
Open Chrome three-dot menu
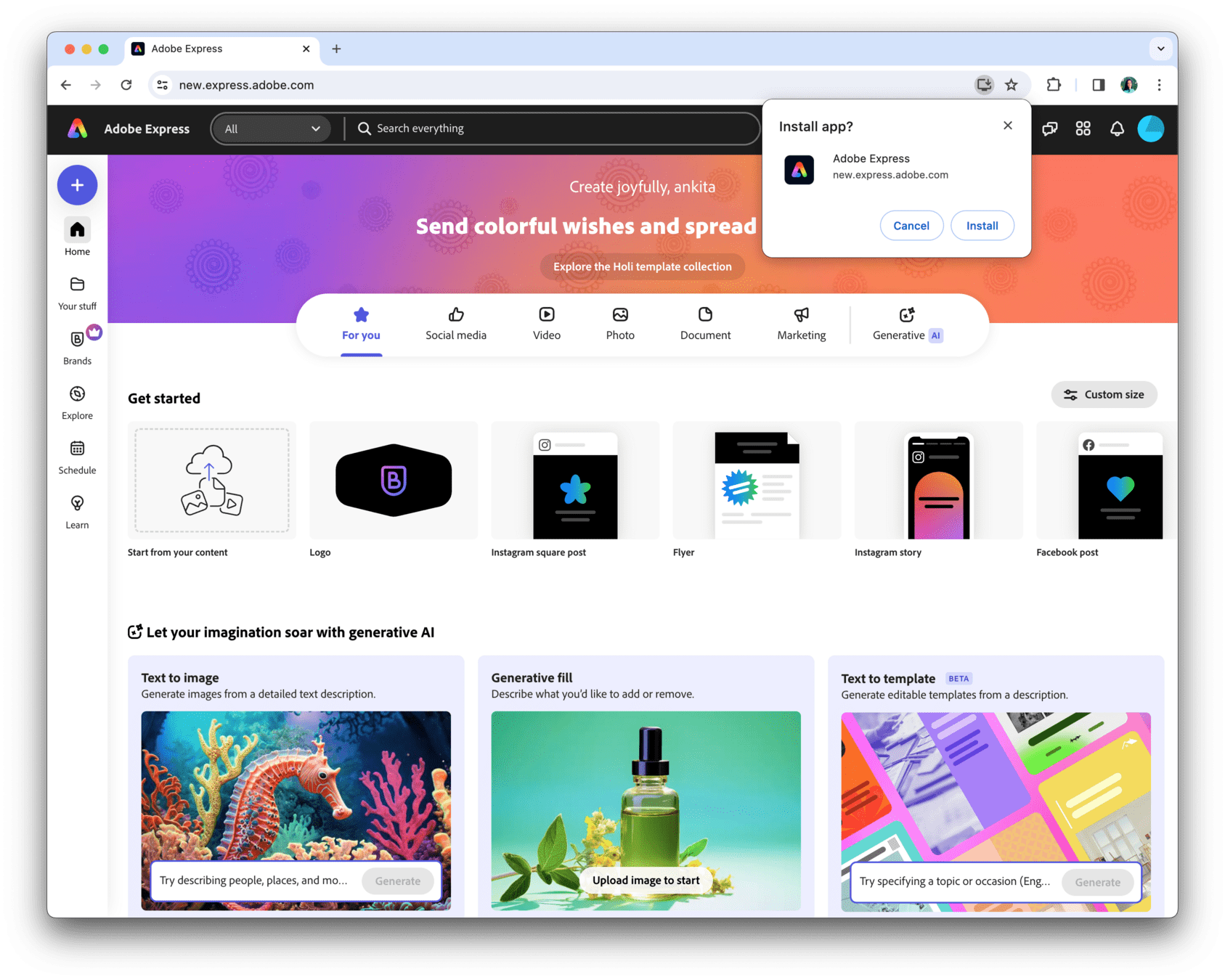1159,85
